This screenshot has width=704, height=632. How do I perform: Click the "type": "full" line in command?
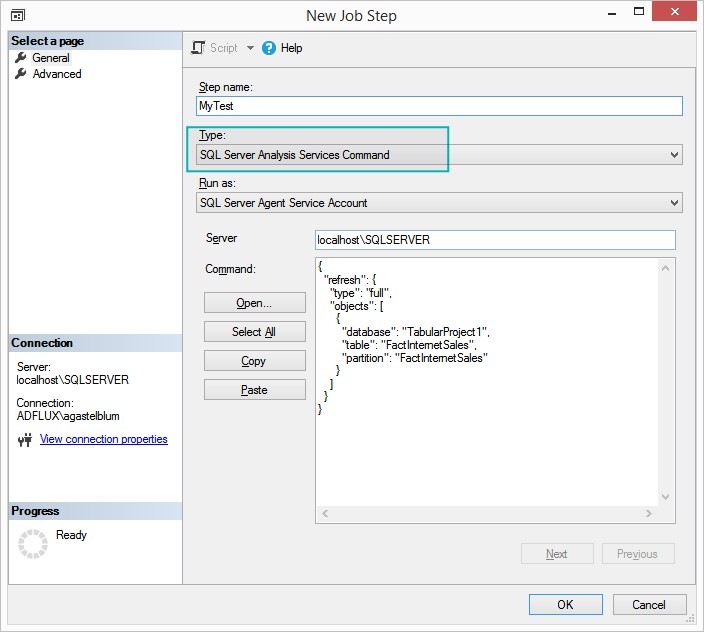pyautogui.click(x=361, y=293)
